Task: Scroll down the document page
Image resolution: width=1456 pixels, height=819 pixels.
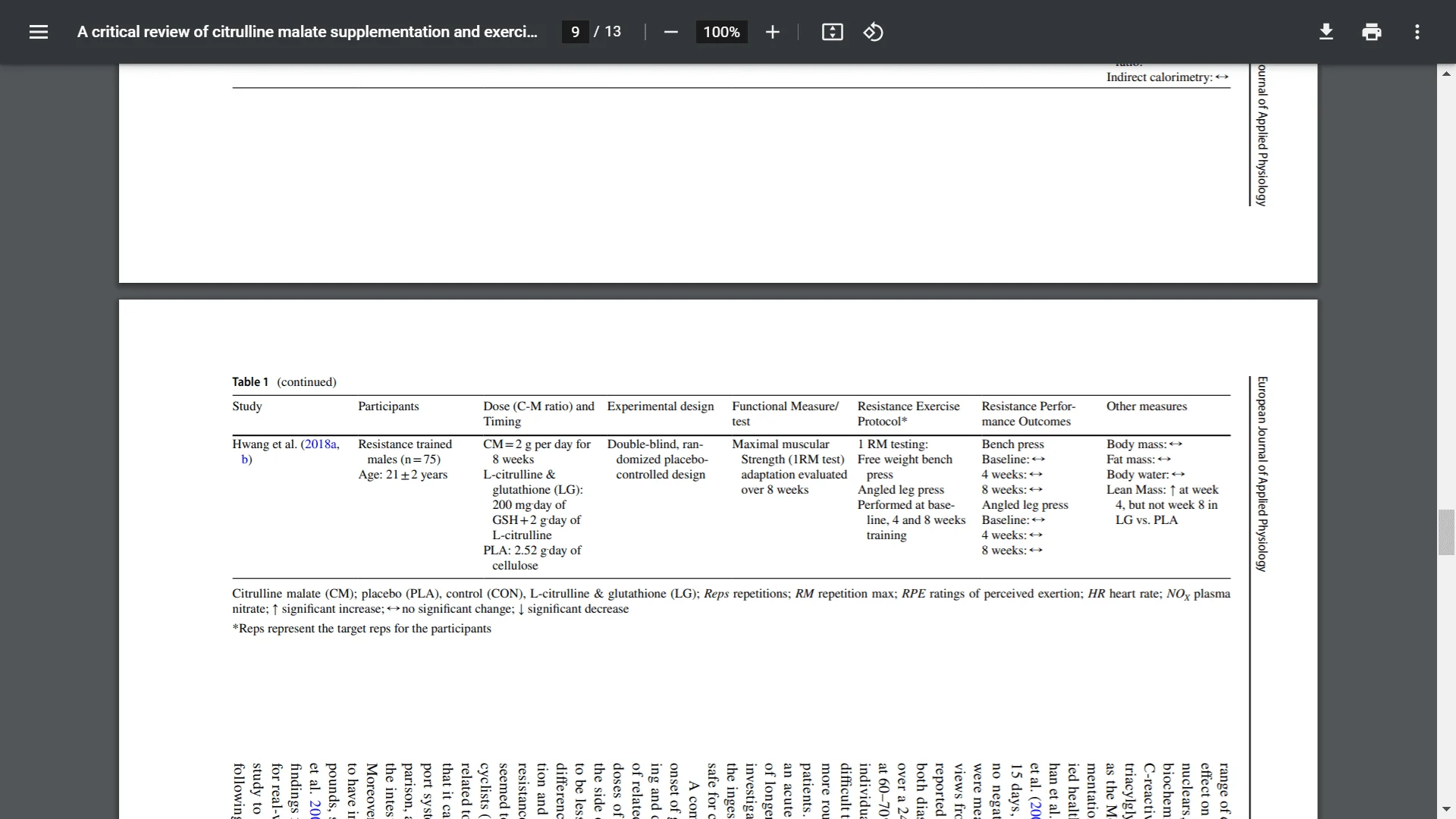Action: click(x=1447, y=808)
